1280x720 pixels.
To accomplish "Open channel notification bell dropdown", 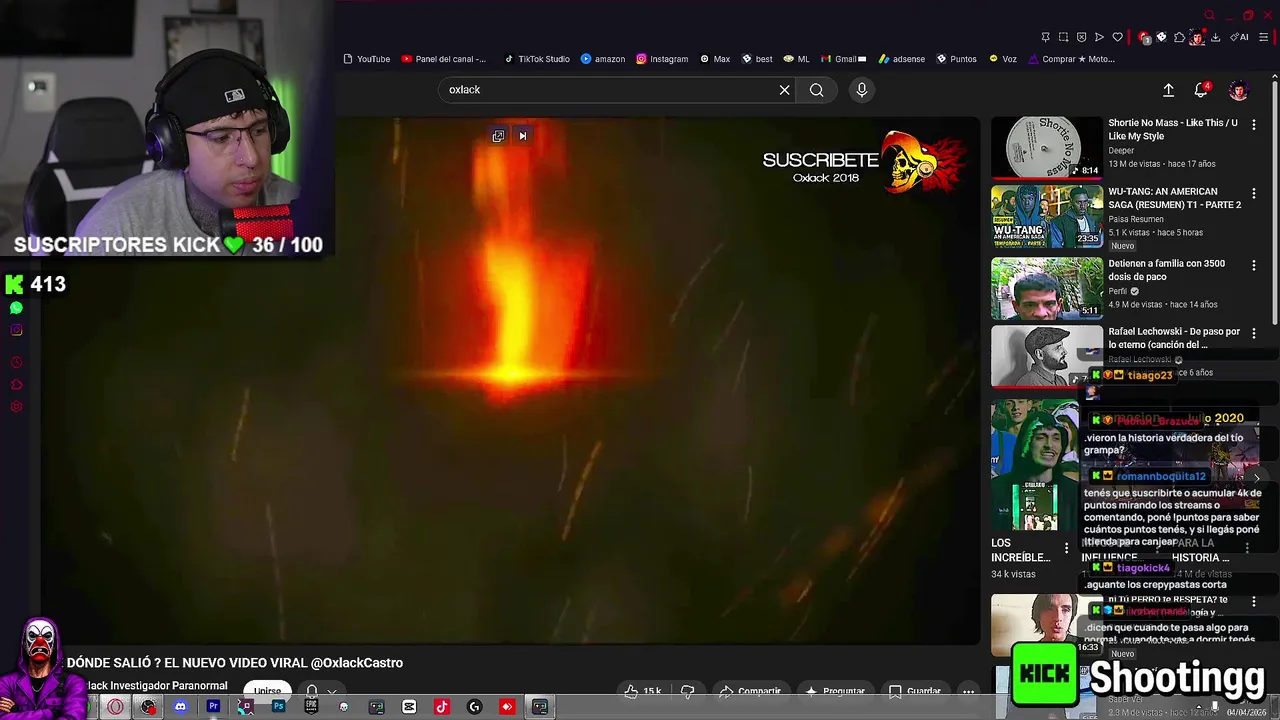I will 320,691.
